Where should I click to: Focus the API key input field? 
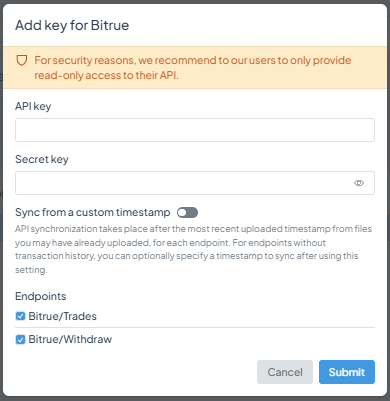click(x=195, y=130)
